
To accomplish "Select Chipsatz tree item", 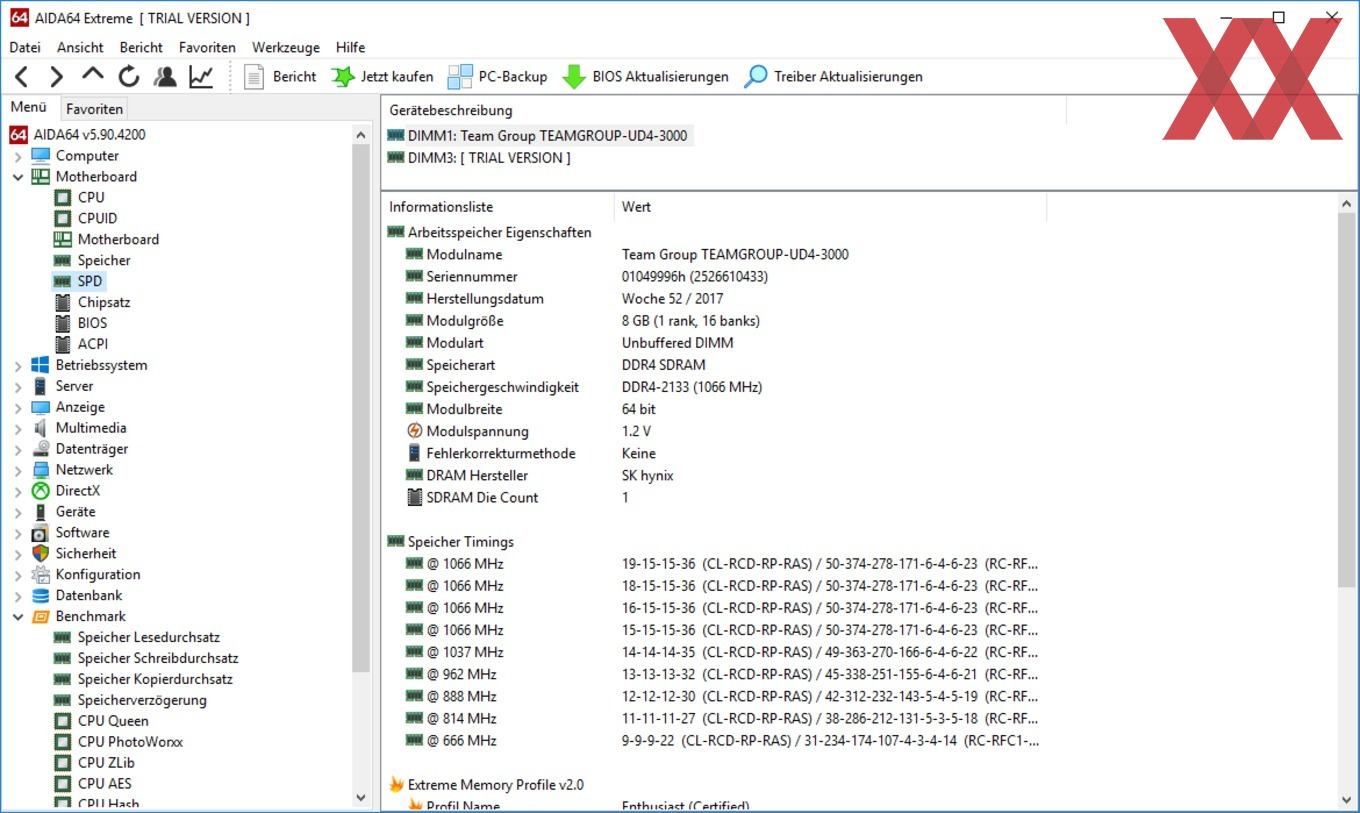I will pyautogui.click(x=104, y=302).
